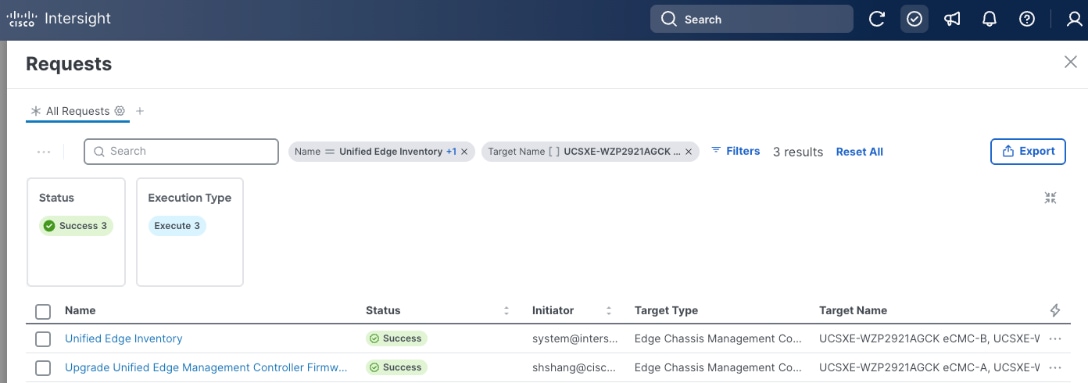1088x383 pixels.
Task: Click the Cisco Intersight logo
Action: [x=58, y=19]
